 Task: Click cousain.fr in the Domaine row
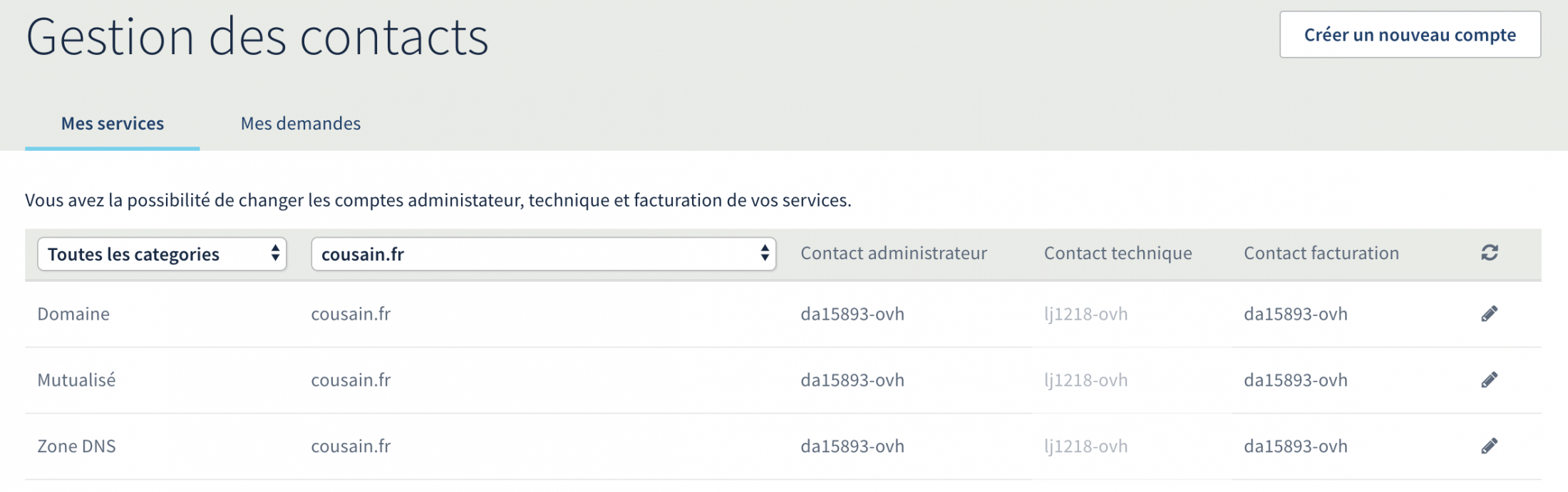(351, 314)
